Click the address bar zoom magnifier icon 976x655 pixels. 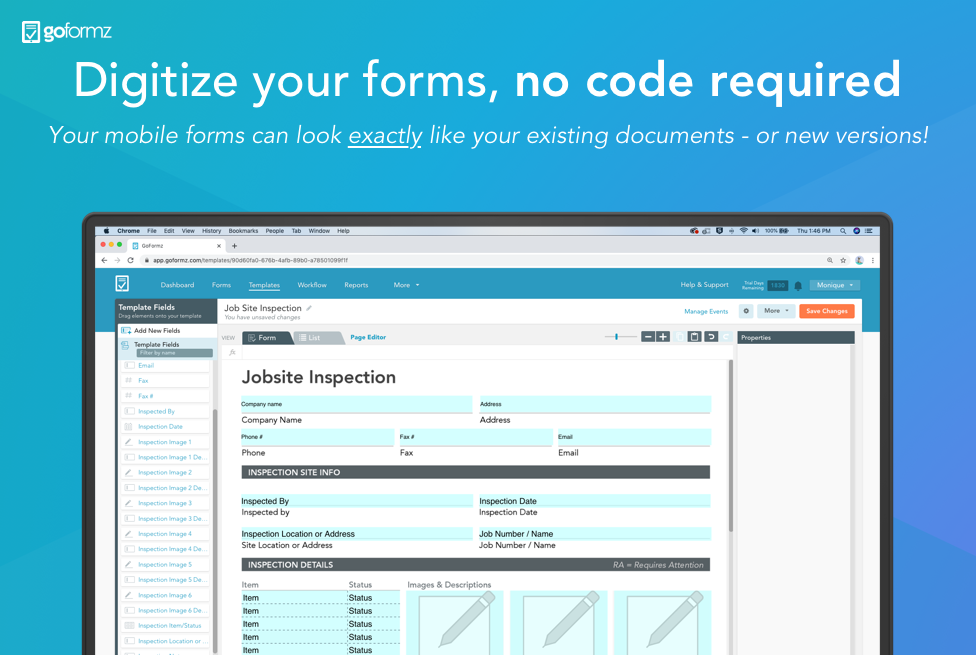click(x=830, y=260)
